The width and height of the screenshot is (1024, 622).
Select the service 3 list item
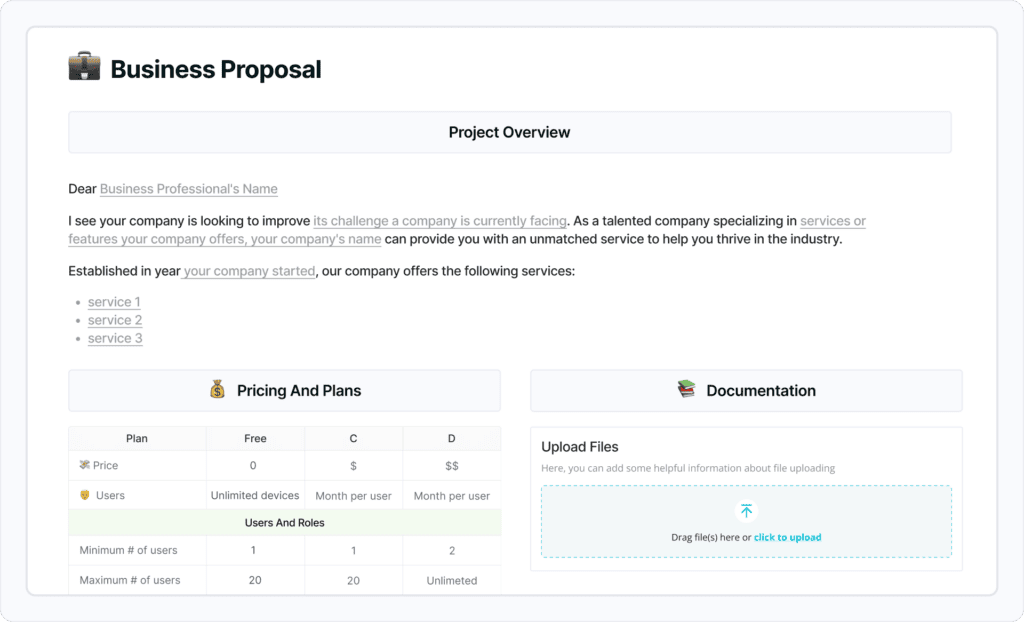115,338
